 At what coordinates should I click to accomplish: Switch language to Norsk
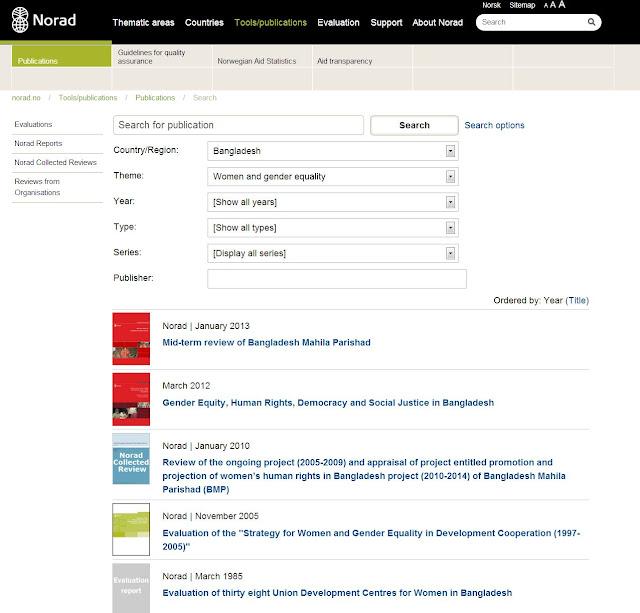[x=491, y=5]
